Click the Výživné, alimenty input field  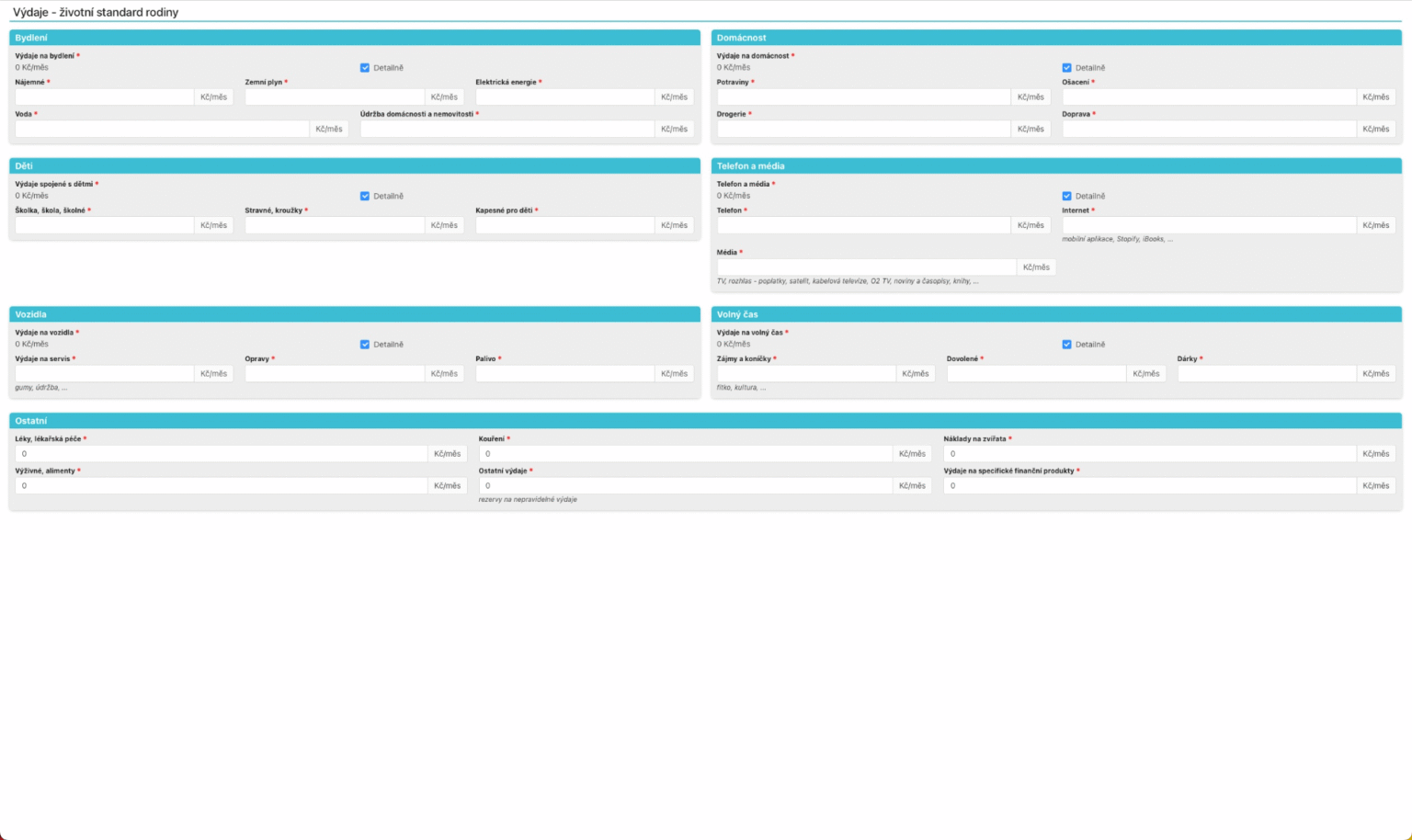222,486
